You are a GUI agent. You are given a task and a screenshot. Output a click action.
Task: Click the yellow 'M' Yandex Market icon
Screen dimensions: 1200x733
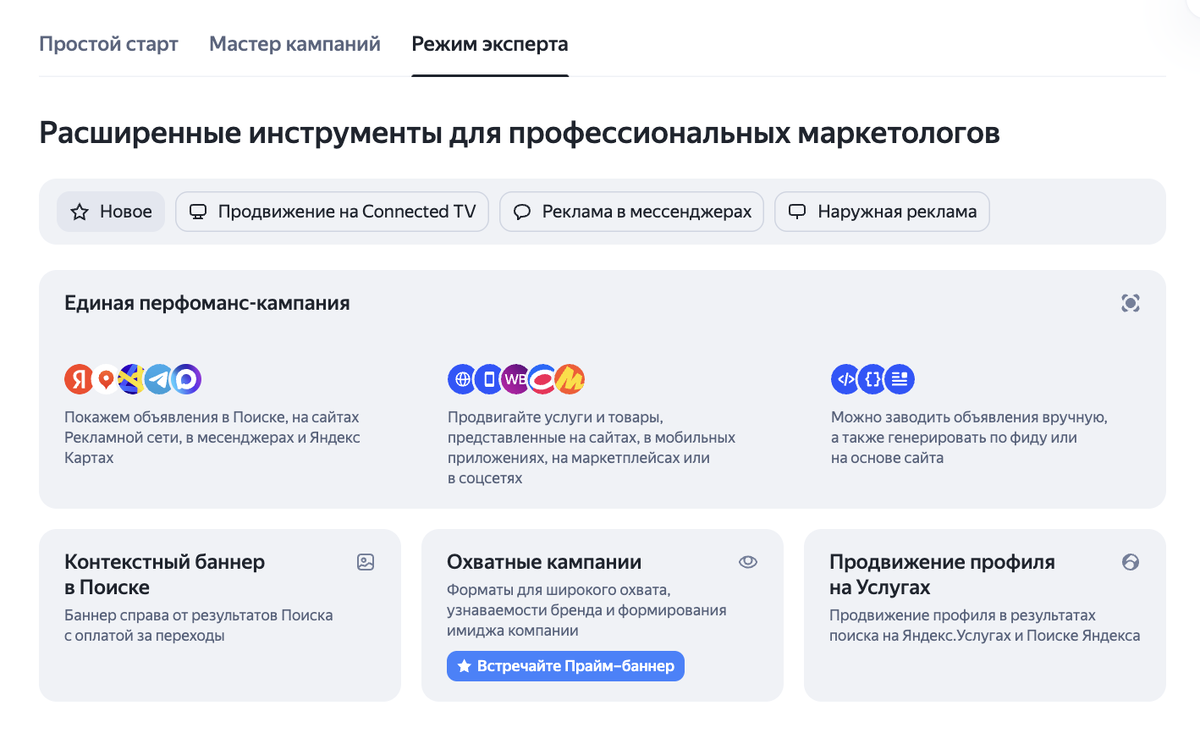pyautogui.click(x=570, y=379)
